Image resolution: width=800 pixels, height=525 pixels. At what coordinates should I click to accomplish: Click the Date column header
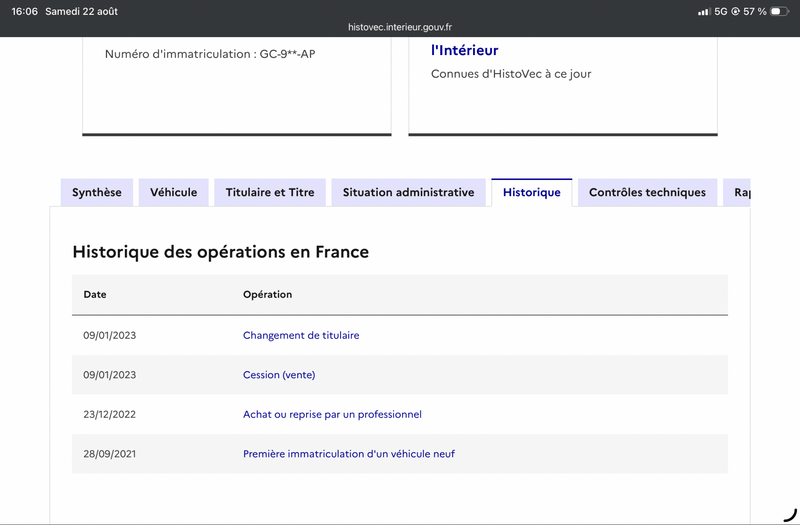(x=95, y=294)
